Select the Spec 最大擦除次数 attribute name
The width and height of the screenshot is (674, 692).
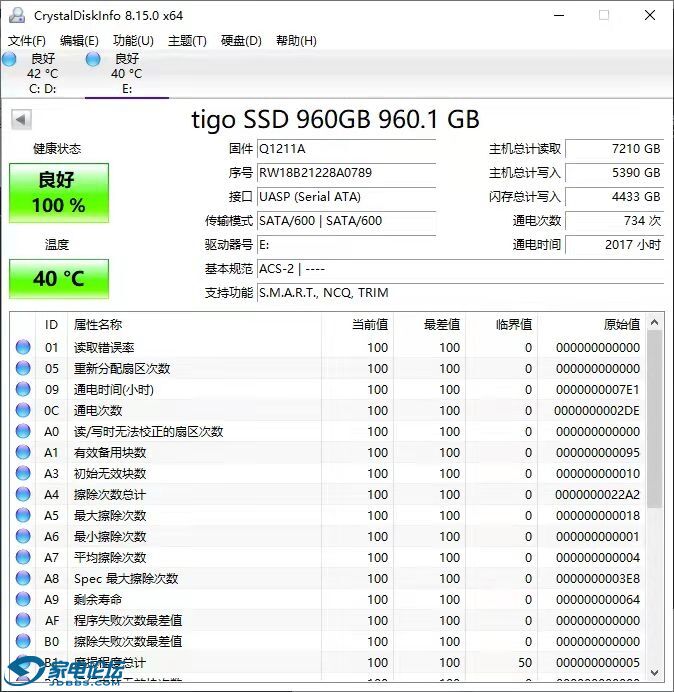tap(126, 579)
